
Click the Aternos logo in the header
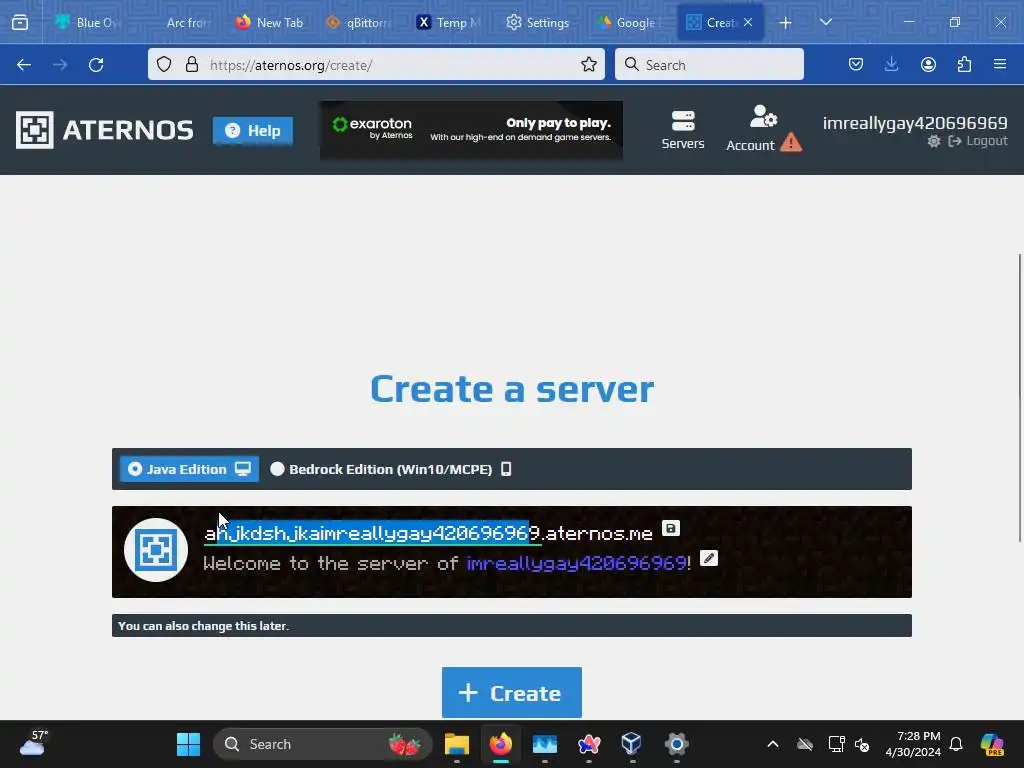pos(105,130)
